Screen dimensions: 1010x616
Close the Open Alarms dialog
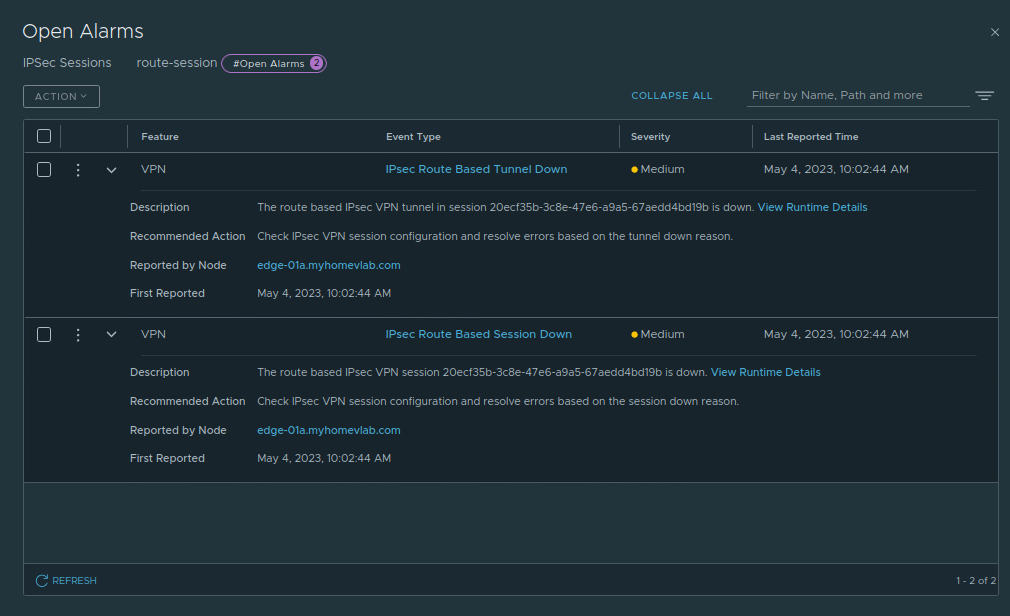tap(994, 32)
